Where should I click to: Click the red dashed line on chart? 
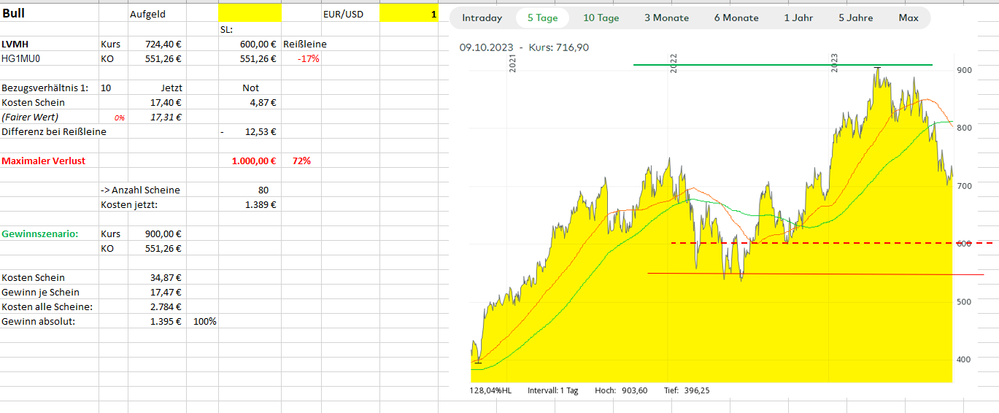pyautogui.click(x=800, y=243)
